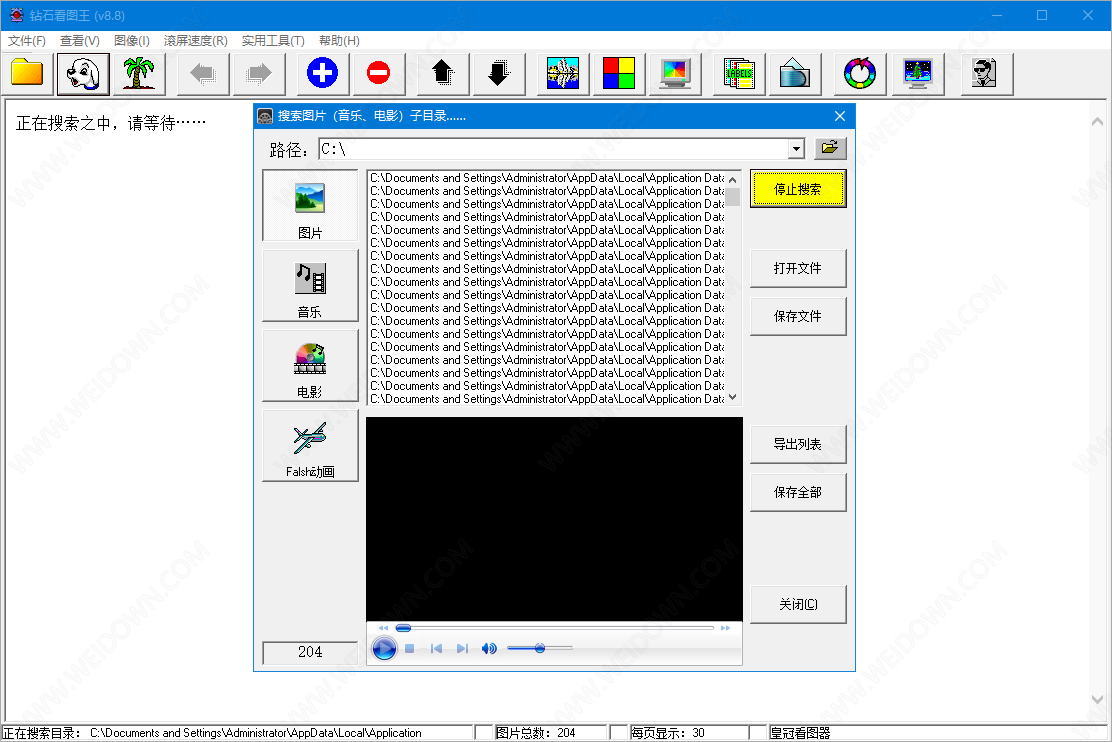Click the black down arrow icon
The height and width of the screenshot is (742, 1112).
(499, 73)
